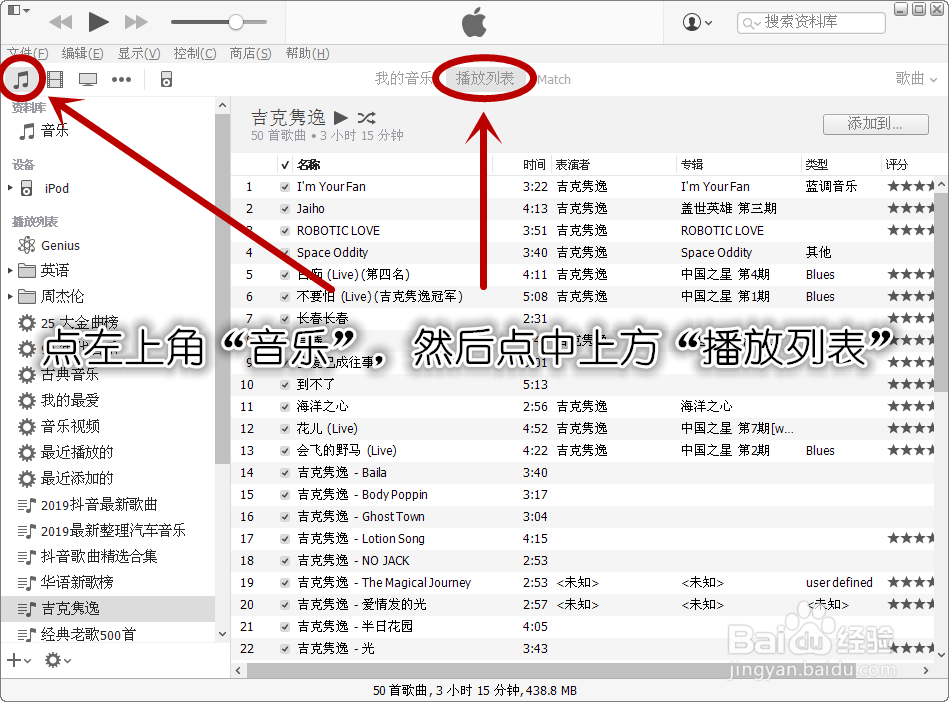
Task: Open the 编辑(E) menu
Action: (x=82, y=54)
